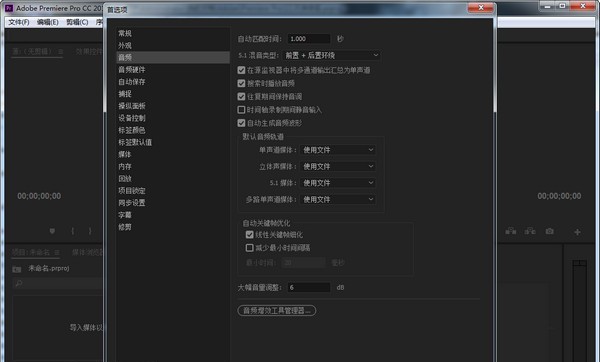This screenshot has width=600, height=362.
Task: Toggle 搜索时播放音频 checkbox
Action: click(x=241, y=83)
